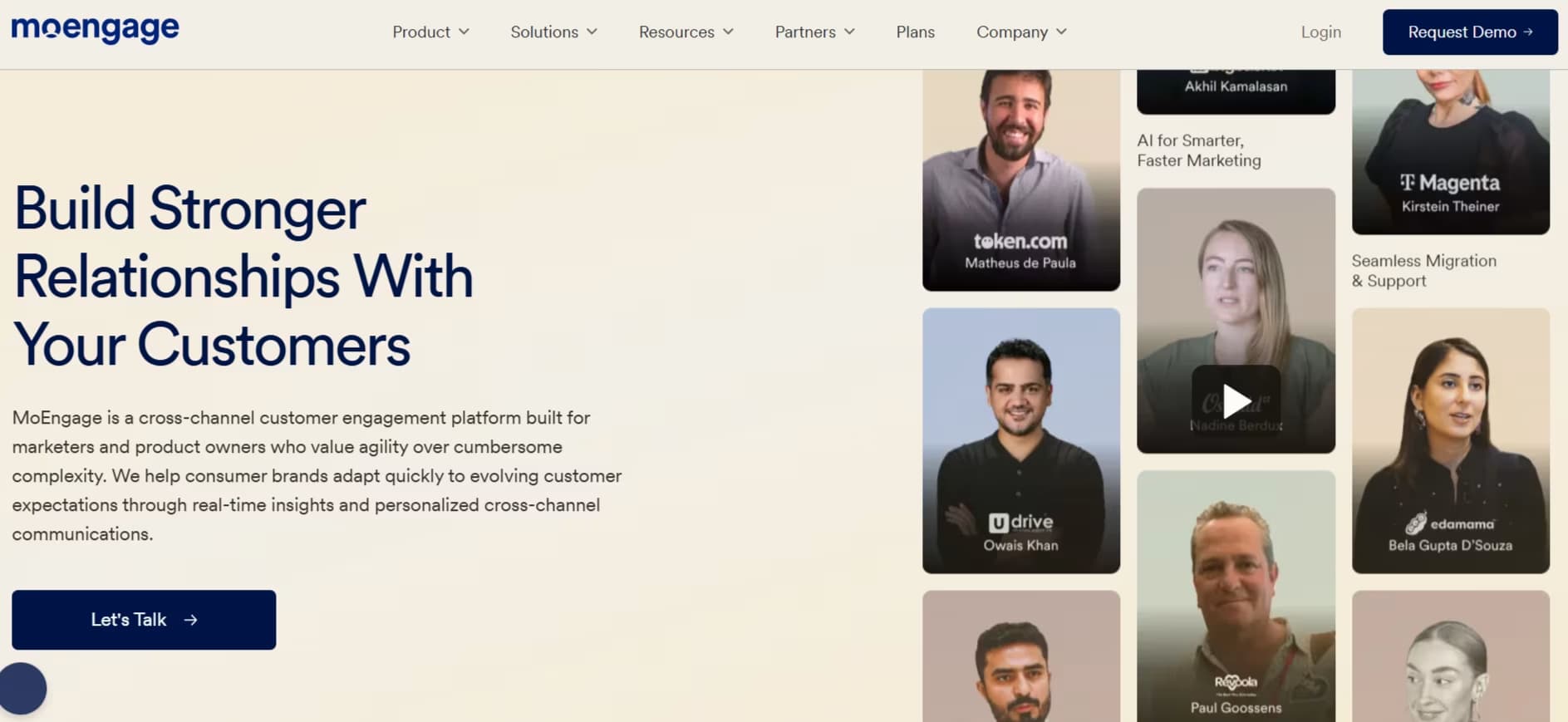The height and width of the screenshot is (722, 1568).
Task: Click the Let's Talk button
Action: coord(144,620)
